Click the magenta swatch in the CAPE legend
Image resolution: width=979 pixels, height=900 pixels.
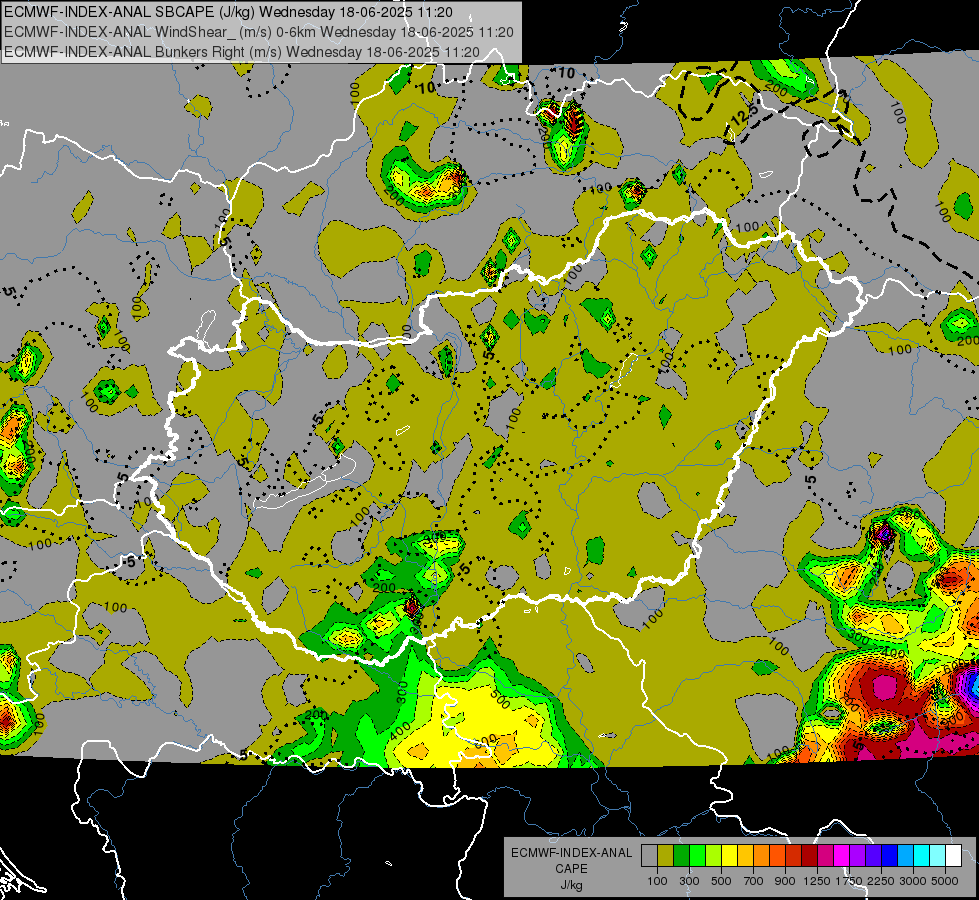coord(842,855)
